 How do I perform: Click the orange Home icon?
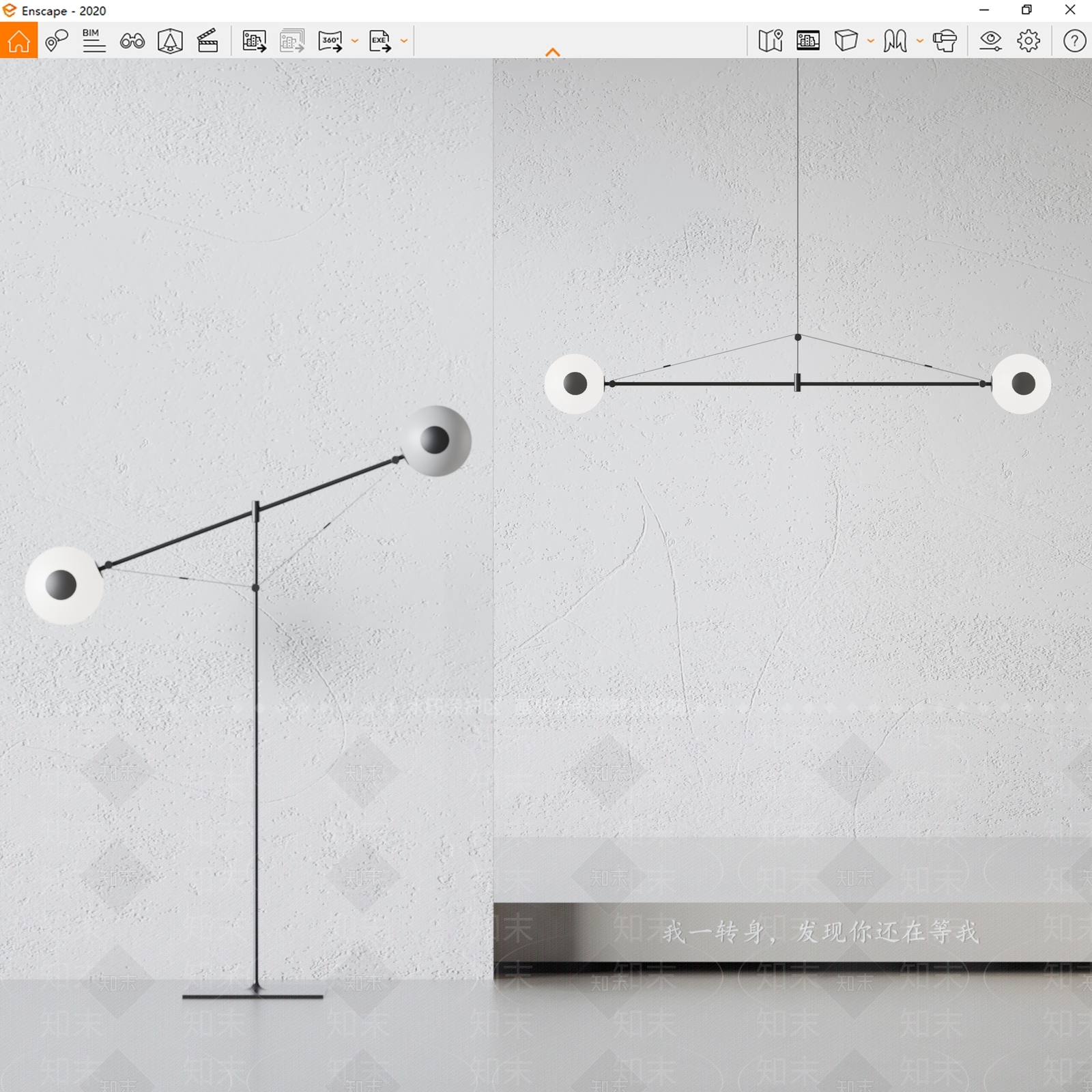point(18,41)
